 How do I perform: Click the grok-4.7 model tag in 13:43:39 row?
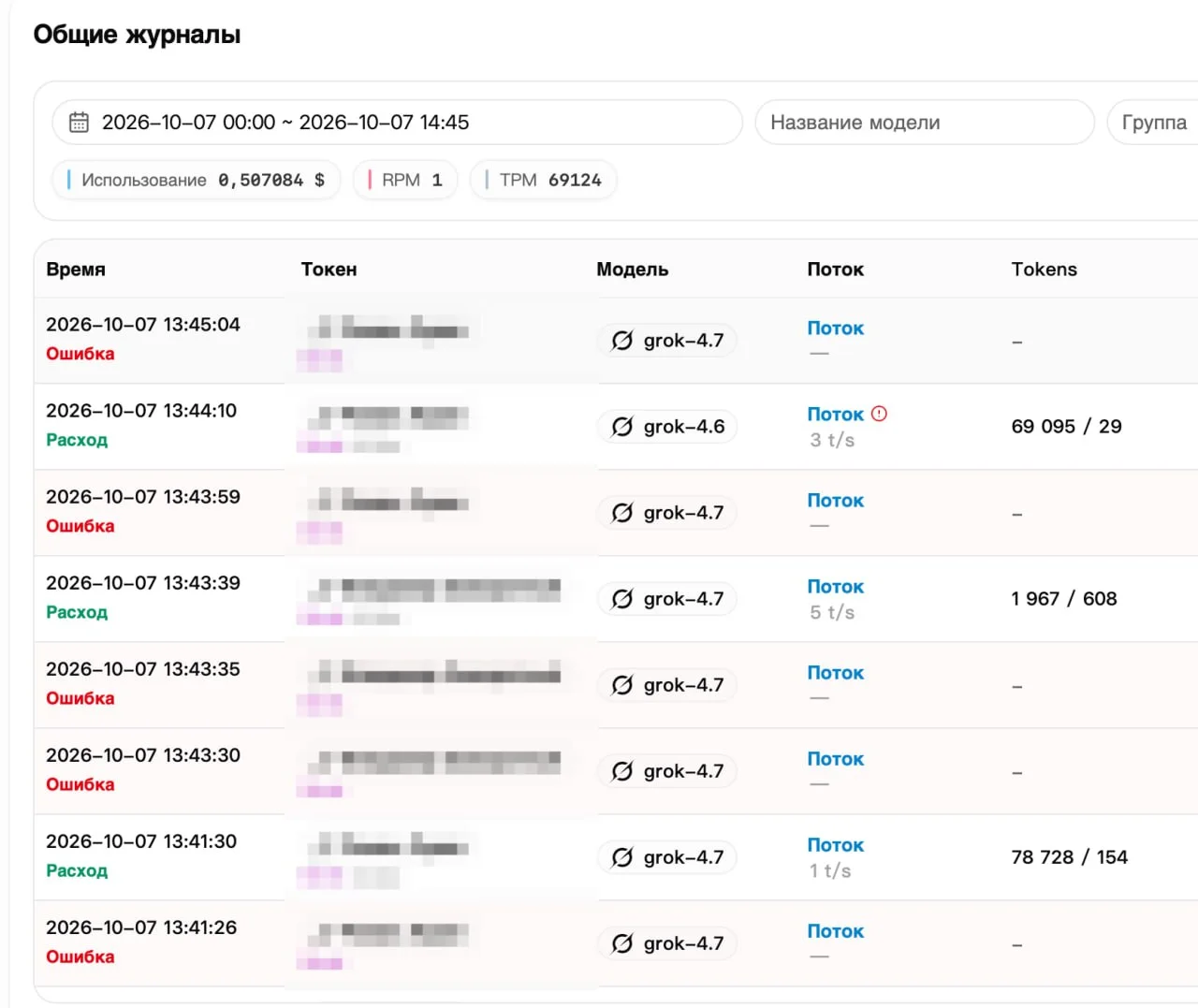[x=667, y=599]
